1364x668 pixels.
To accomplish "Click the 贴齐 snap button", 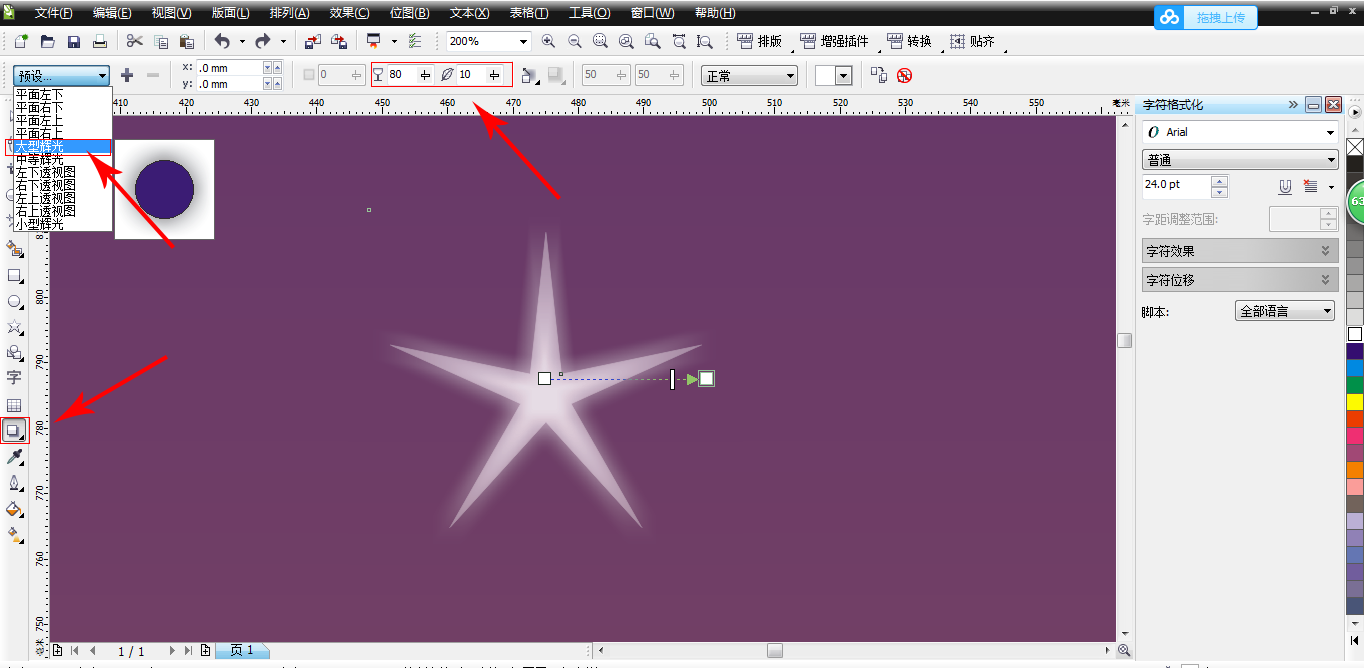I will tap(972, 42).
